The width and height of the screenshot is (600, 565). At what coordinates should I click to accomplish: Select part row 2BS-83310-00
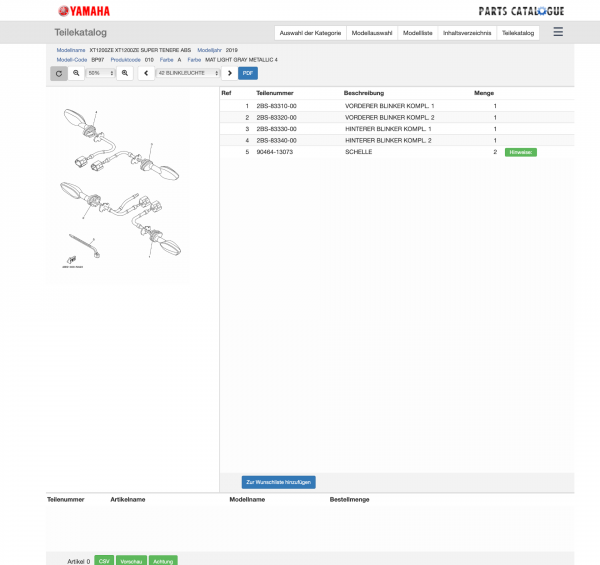[x=397, y=106]
